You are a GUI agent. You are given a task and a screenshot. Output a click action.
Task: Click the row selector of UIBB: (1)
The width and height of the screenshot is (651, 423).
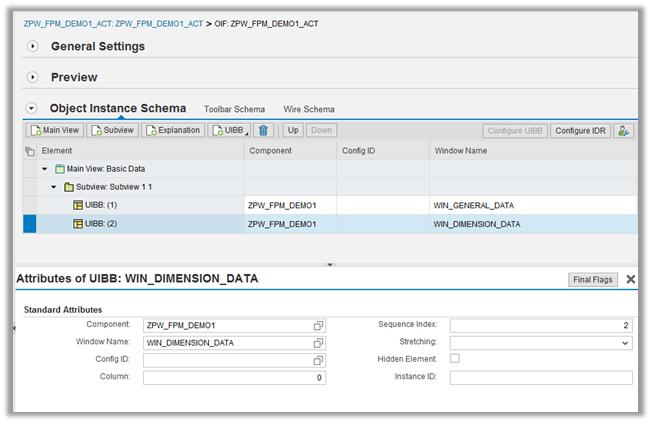click(30, 205)
